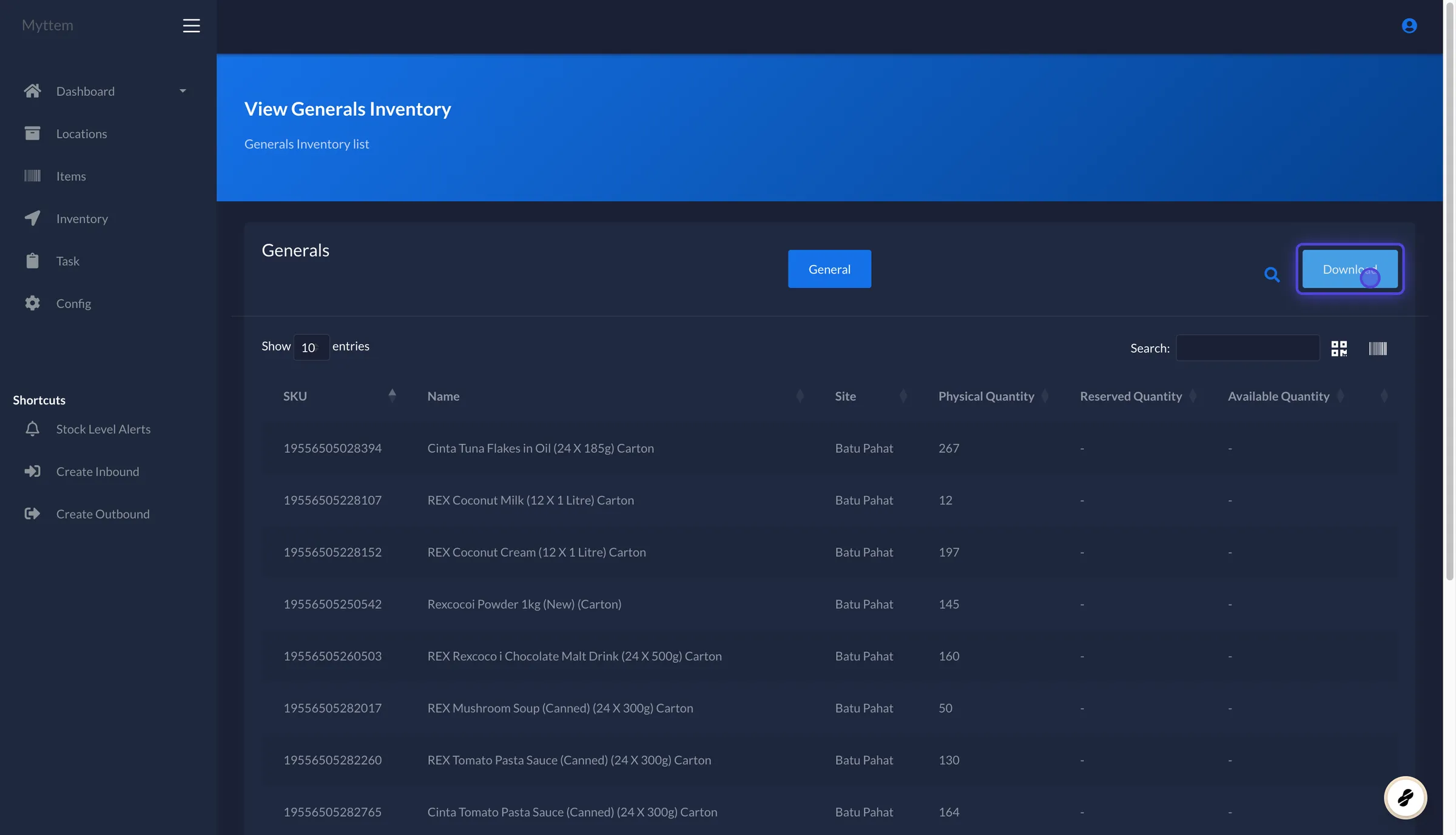Click the magnifier search icon near Download

[1272, 275]
